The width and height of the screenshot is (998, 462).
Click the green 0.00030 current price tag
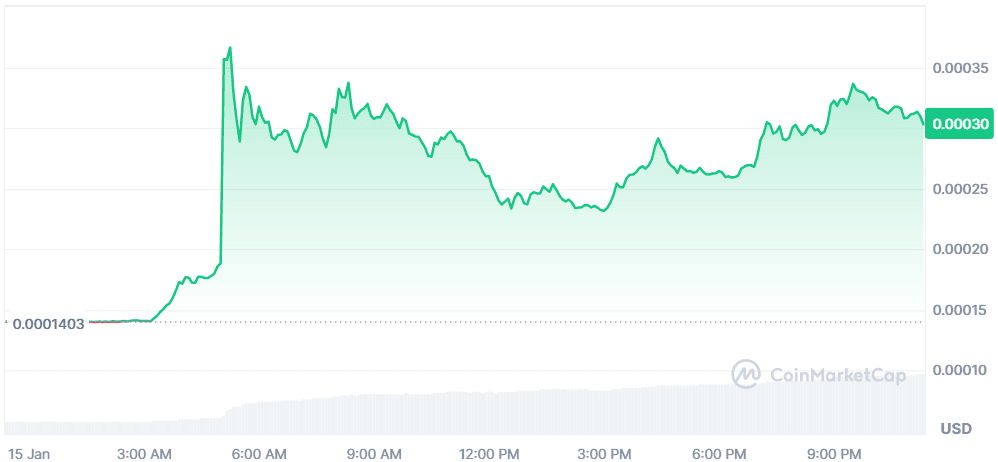click(960, 124)
